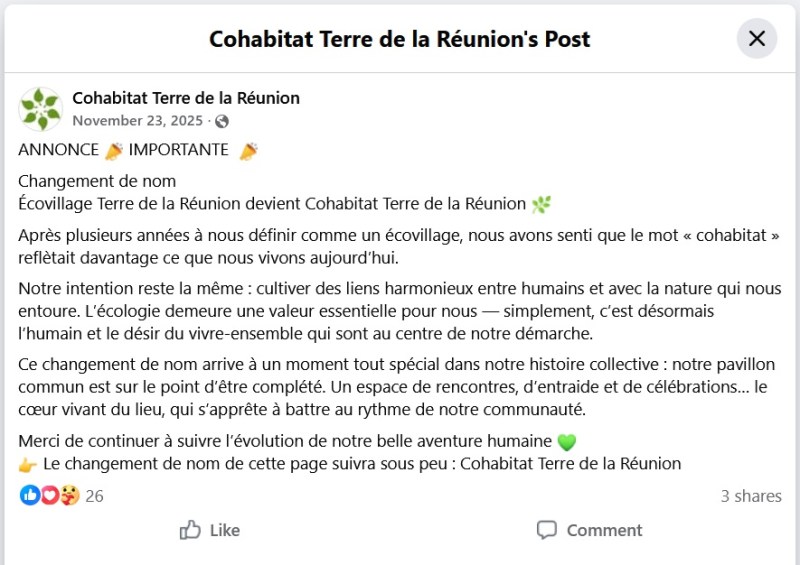This screenshot has height=565, width=800.
Task: Open the Cohabitat Terre de la Réunion author link
Action: tap(186, 98)
